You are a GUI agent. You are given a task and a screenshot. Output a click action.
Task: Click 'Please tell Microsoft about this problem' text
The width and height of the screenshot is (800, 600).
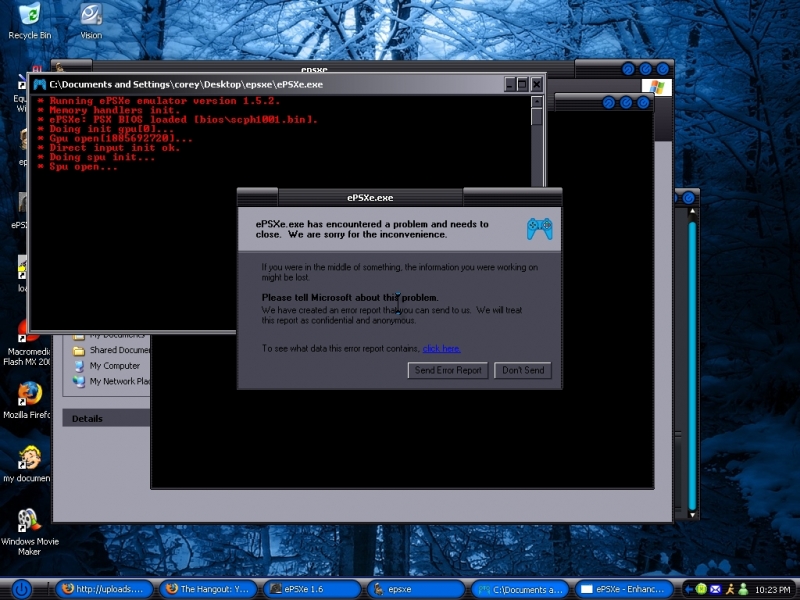[x=350, y=297]
